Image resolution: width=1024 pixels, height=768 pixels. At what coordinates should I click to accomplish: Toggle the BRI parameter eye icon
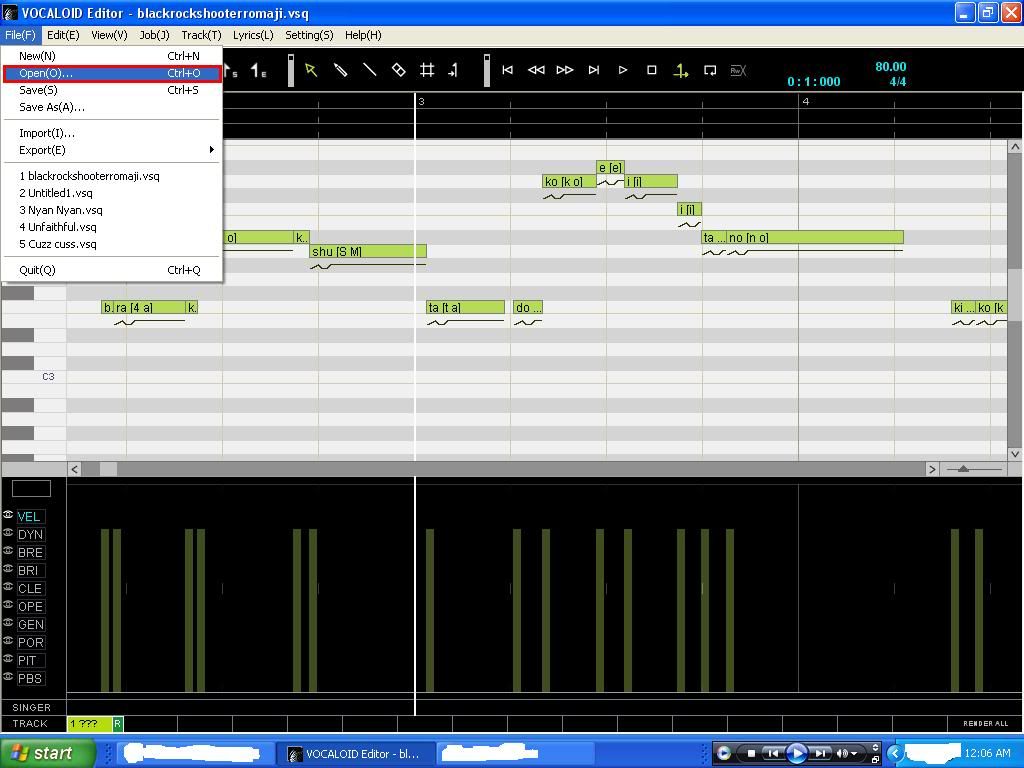[8, 568]
